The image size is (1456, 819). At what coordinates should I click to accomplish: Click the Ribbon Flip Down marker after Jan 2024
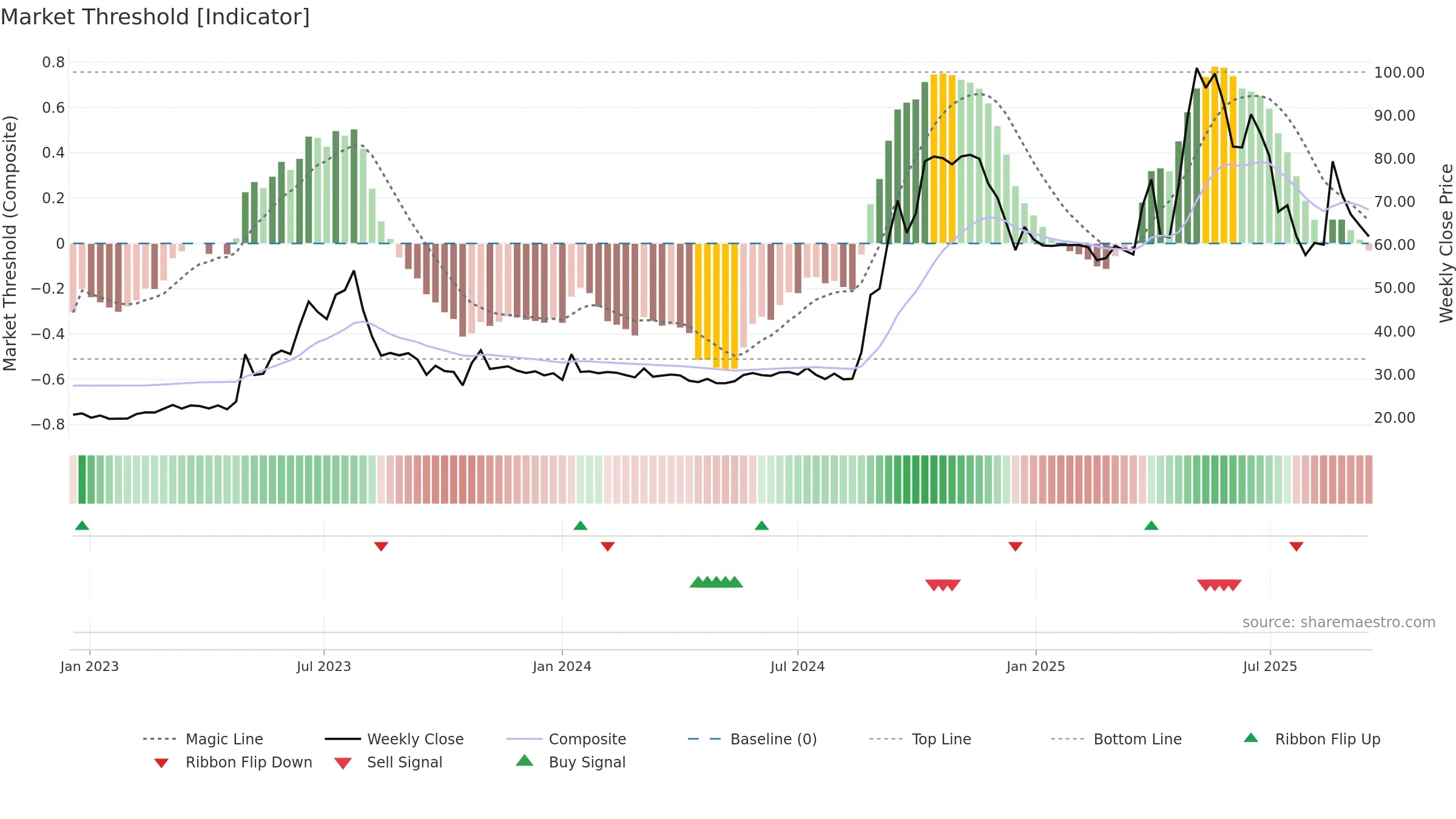(608, 547)
